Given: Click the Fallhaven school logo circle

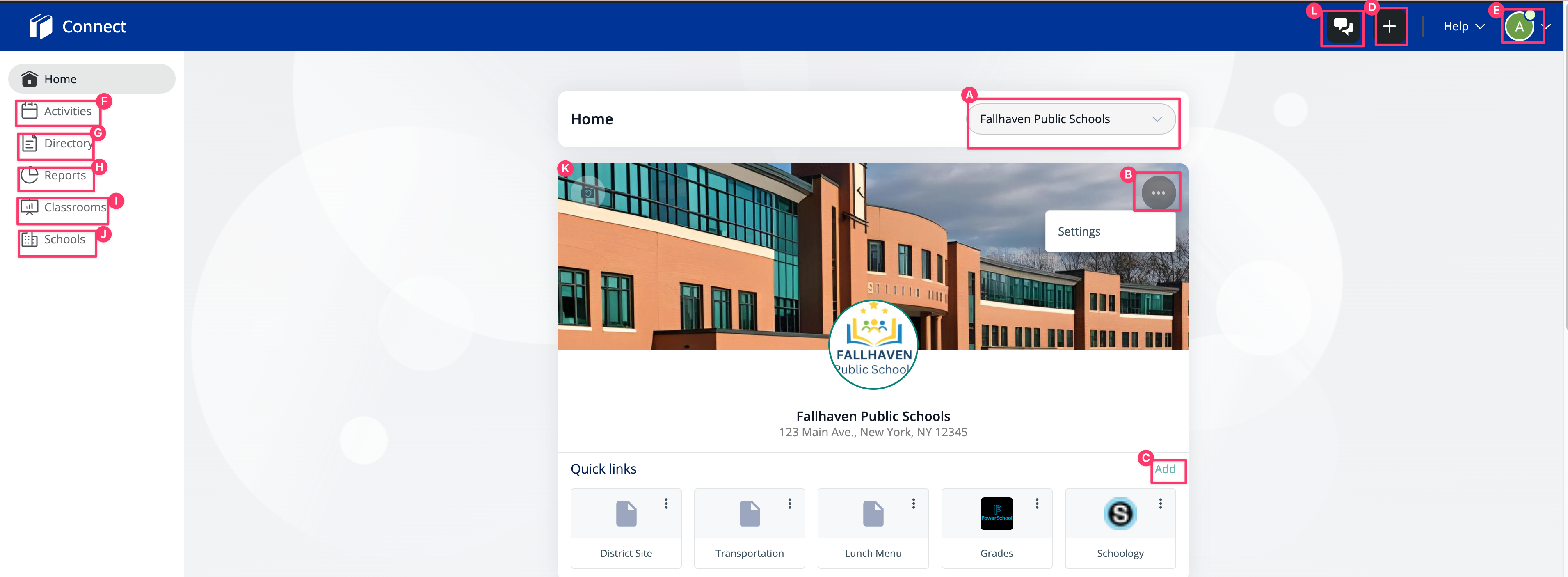Looking at the screenshot, I should coord(873,344).
